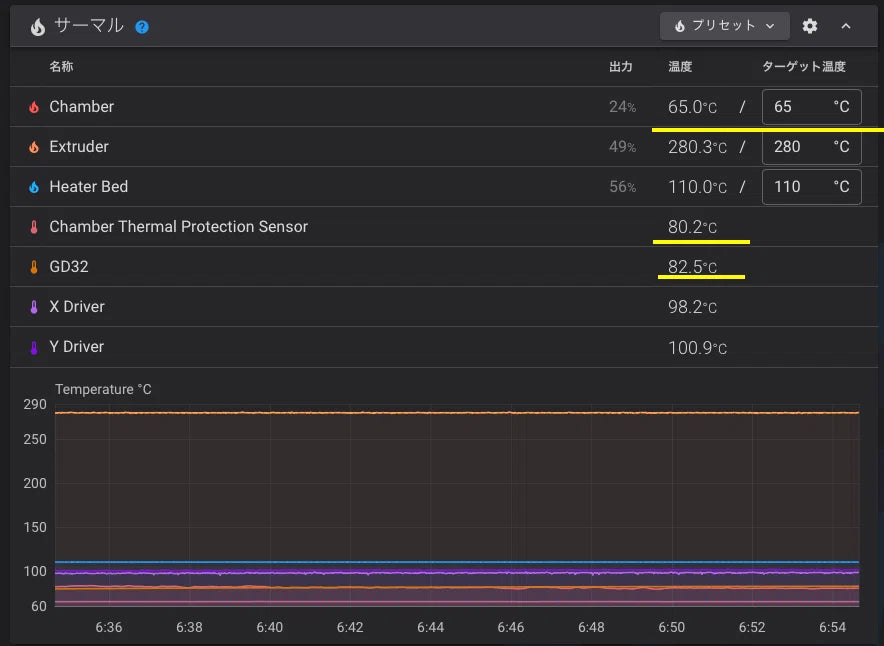
Task: Open thermal settings gear
Action: (x=810, y=26)
